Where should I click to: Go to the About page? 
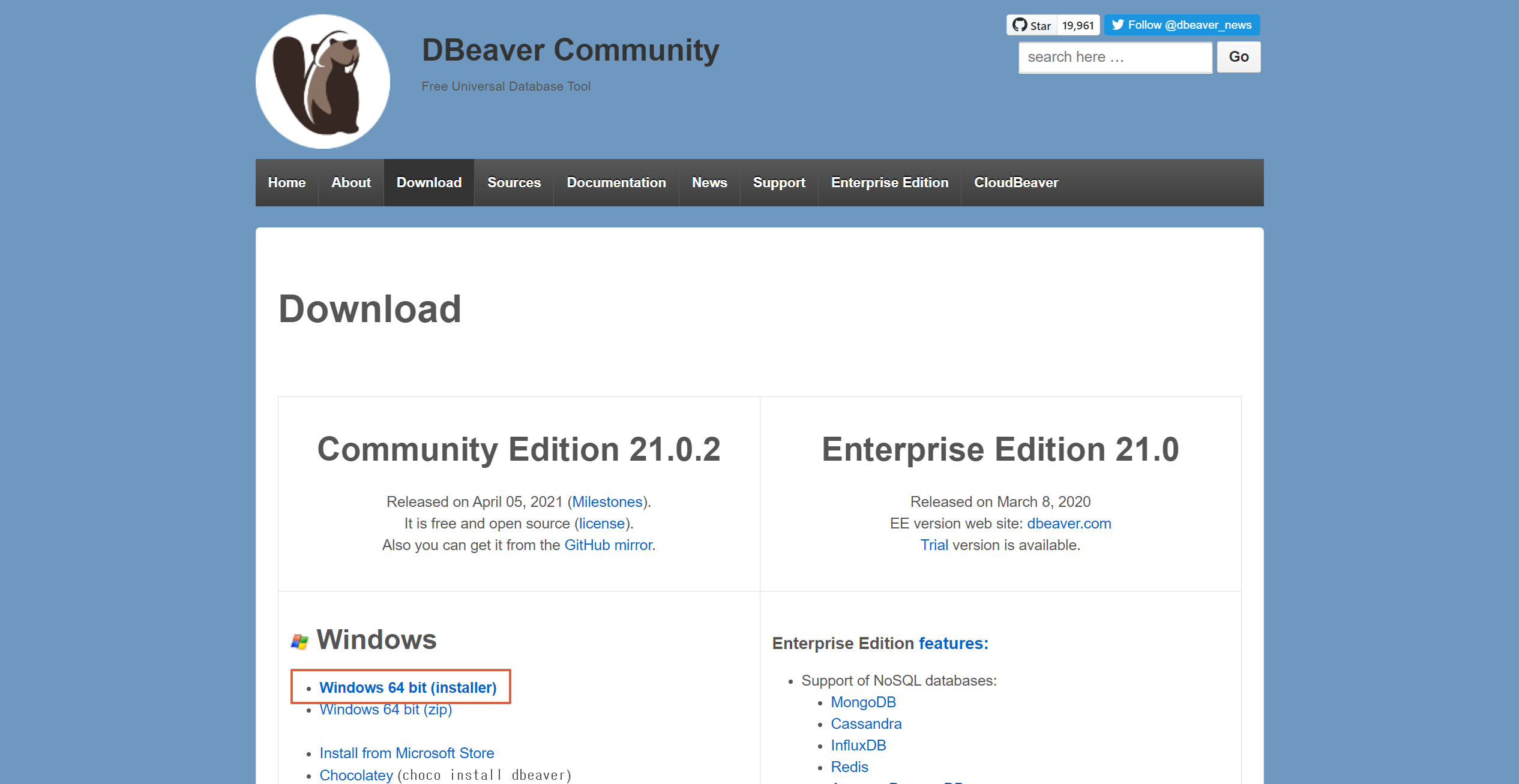tap(351, 182)
